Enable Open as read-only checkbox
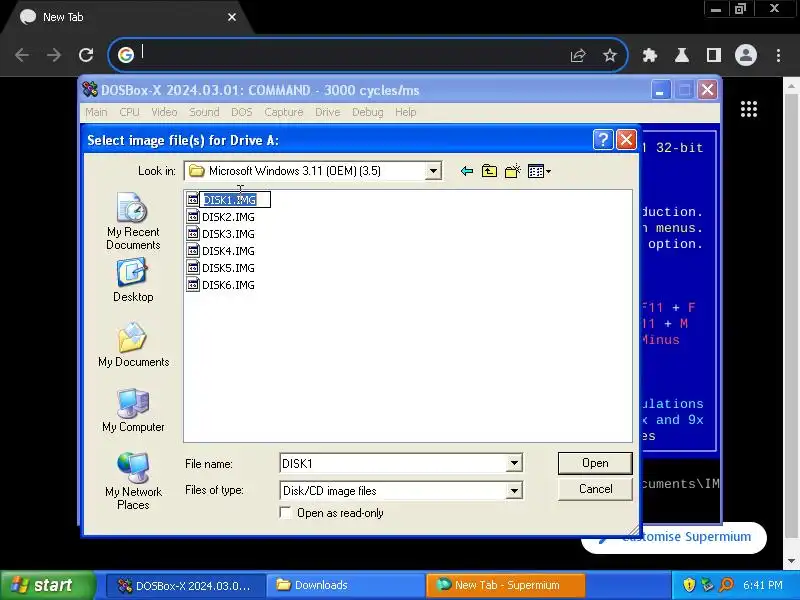Screen dimensions: 800x600 coord(286,513)
